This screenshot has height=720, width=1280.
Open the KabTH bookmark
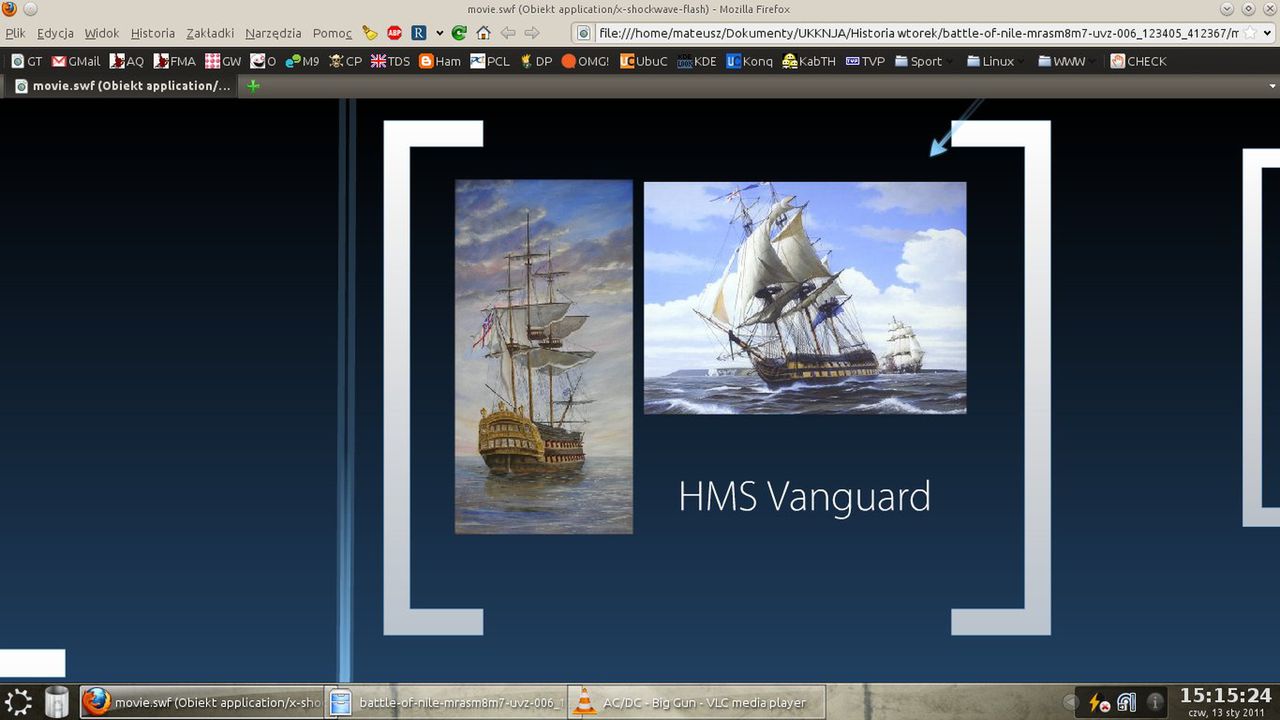809,61
